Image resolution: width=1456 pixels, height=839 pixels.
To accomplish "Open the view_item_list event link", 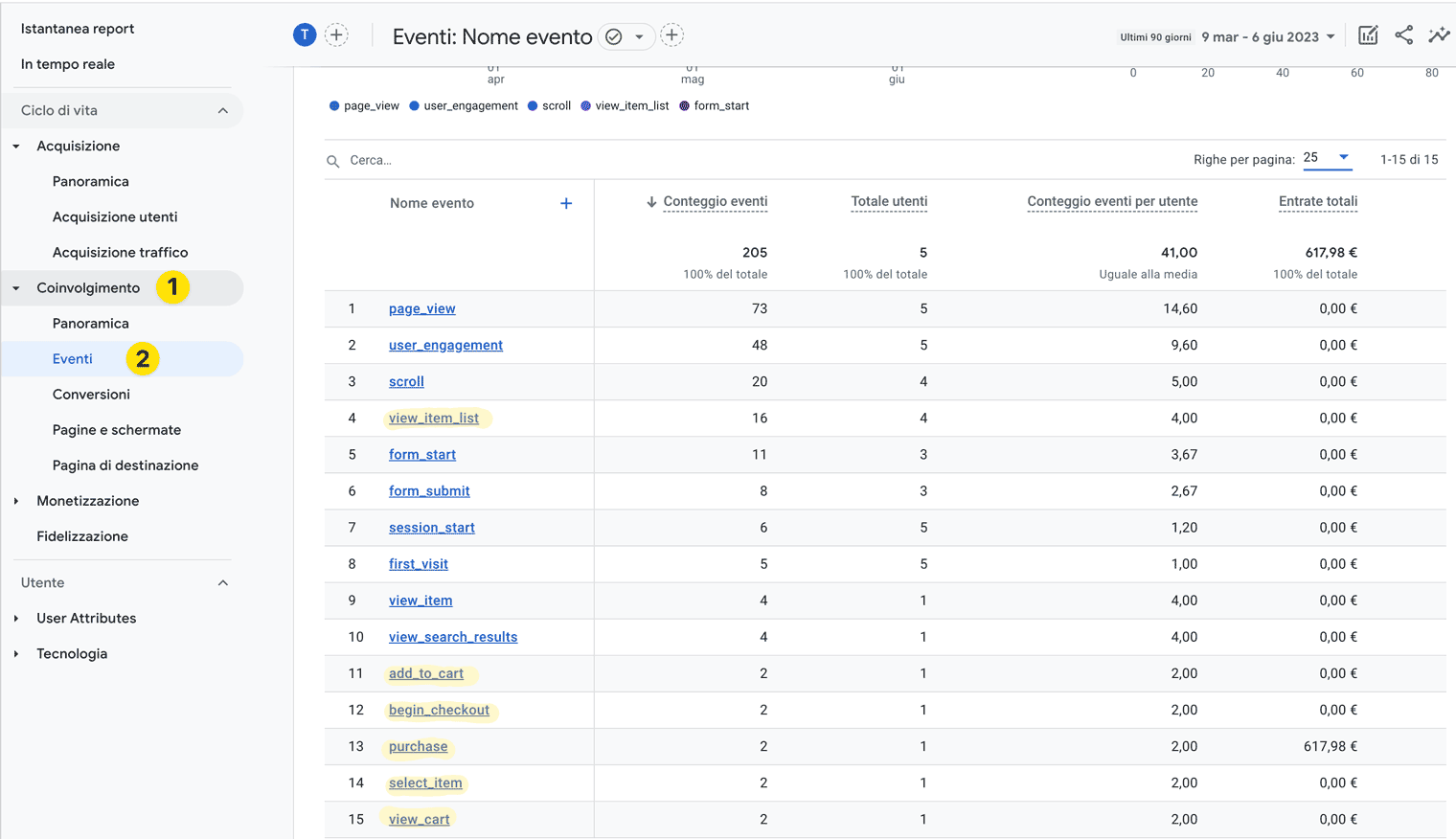I will pos(434,418).
